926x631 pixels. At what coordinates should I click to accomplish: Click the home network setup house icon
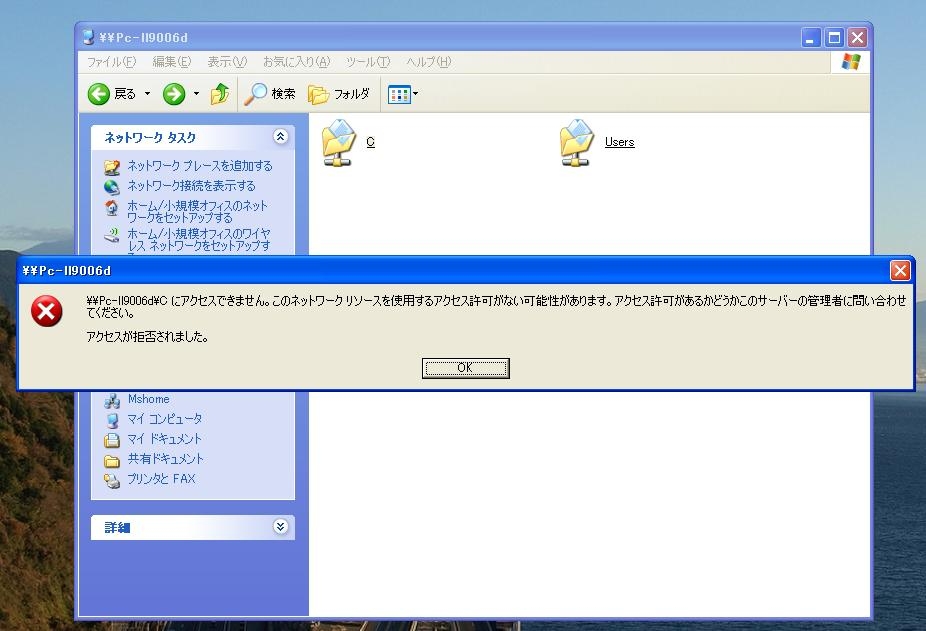[112, 207]
